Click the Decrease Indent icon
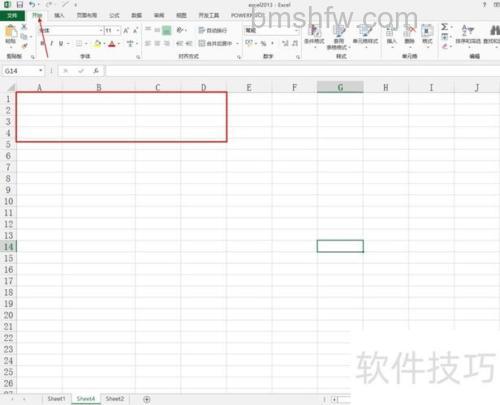This screenshot has width=500, height=405. point(180,43)
